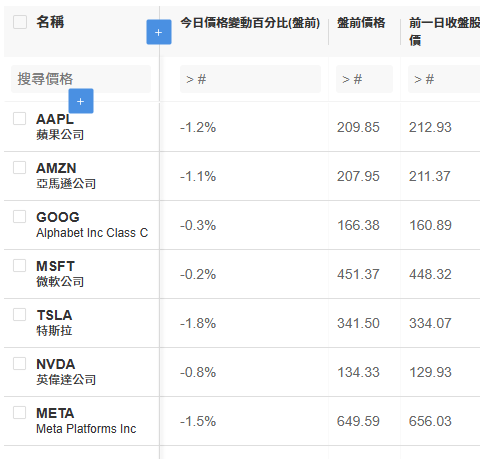The width and height of the screenshot is (480, 459).
Task: Enable the MSFT row checkbox
Action: [19, 266]
